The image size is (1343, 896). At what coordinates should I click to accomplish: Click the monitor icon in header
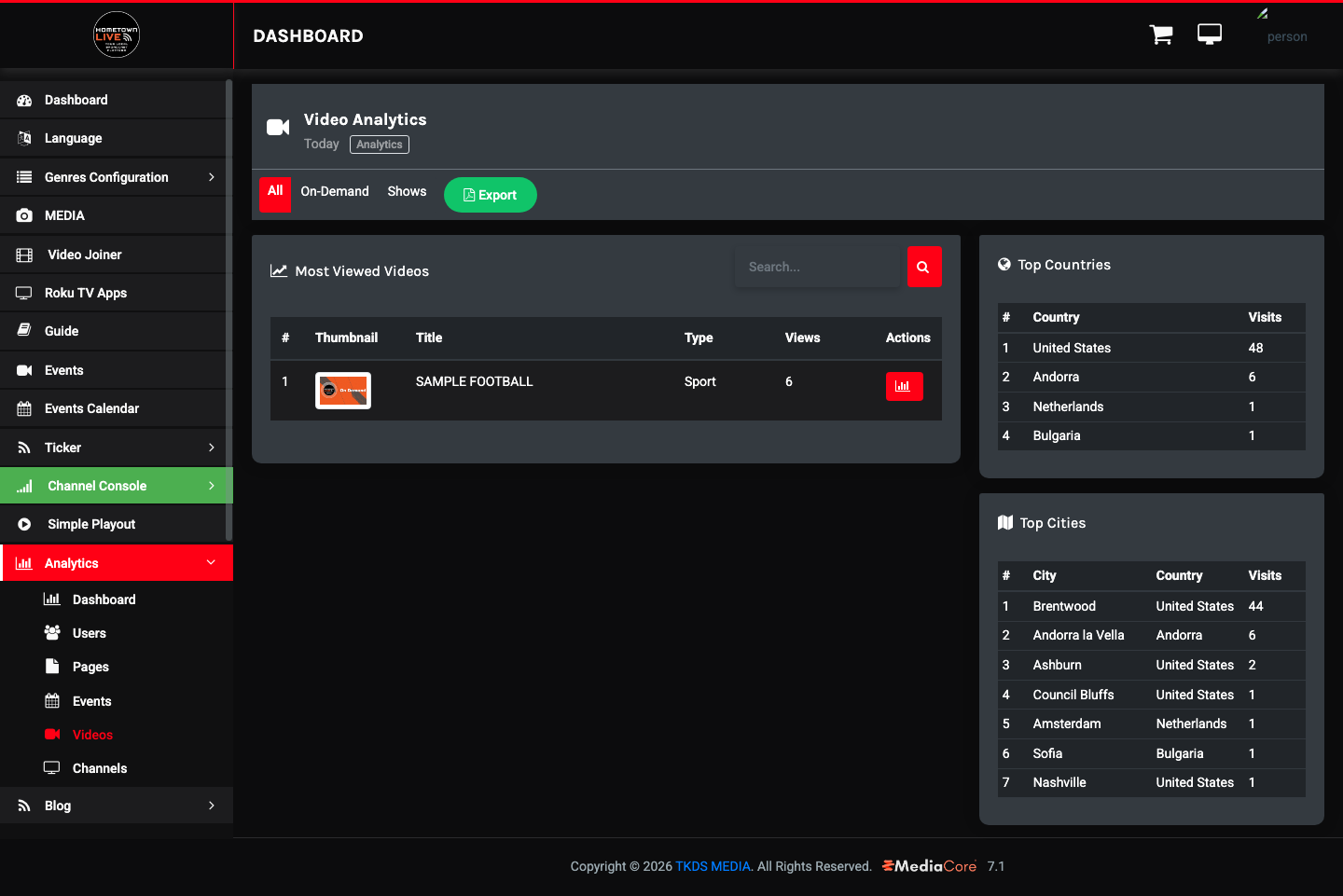1210,34
